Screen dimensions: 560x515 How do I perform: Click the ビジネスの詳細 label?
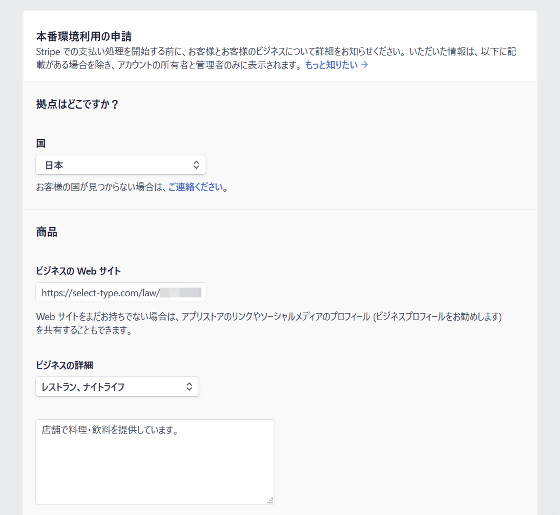(x=65, y=365)
